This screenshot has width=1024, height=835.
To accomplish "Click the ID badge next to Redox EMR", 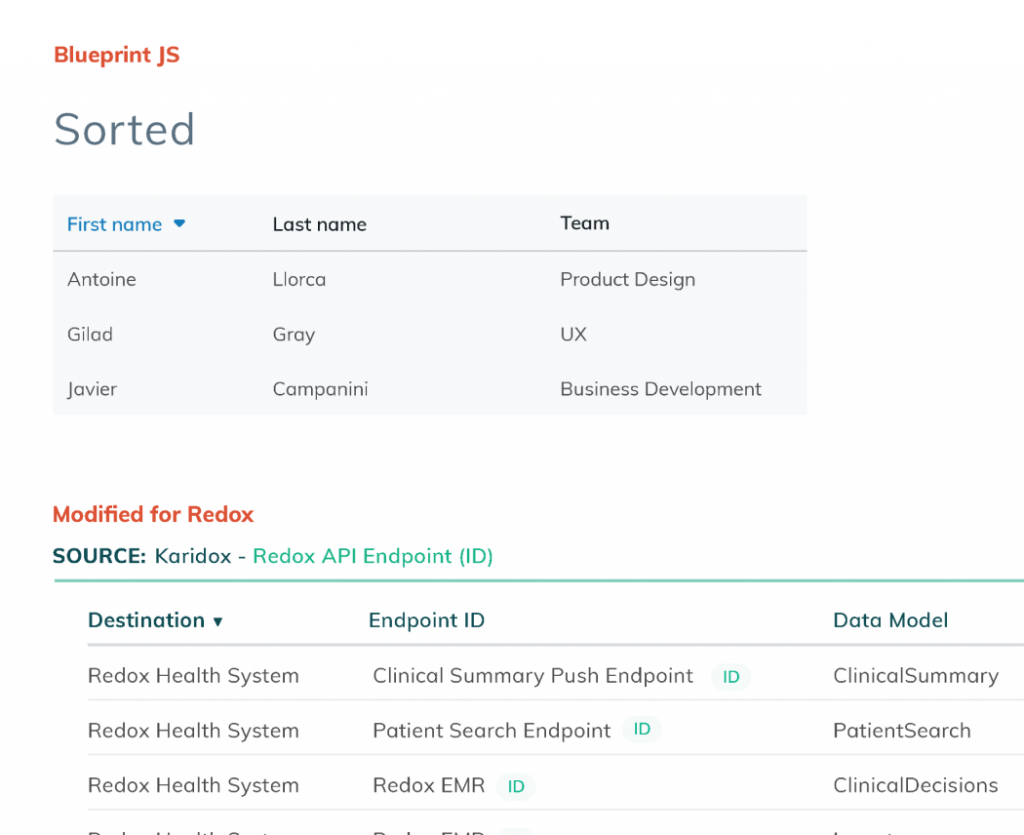I will click(x=516, y=787).
